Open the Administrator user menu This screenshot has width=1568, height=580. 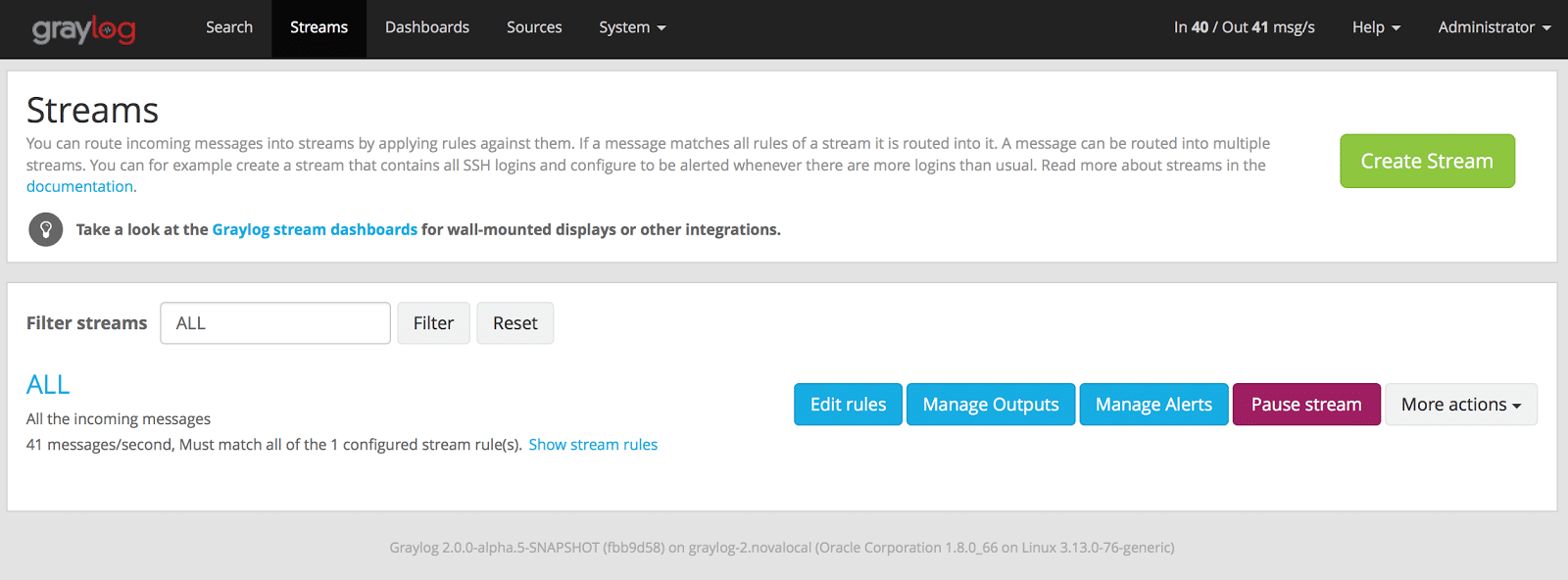tap(1494, 27)
